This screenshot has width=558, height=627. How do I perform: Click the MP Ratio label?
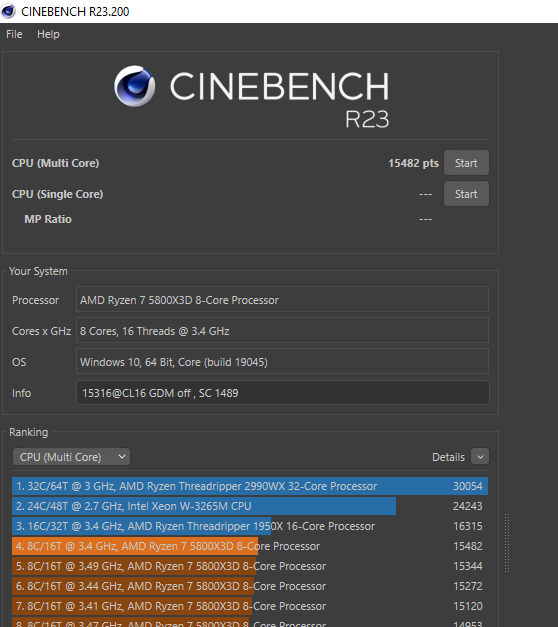(48, 219)
